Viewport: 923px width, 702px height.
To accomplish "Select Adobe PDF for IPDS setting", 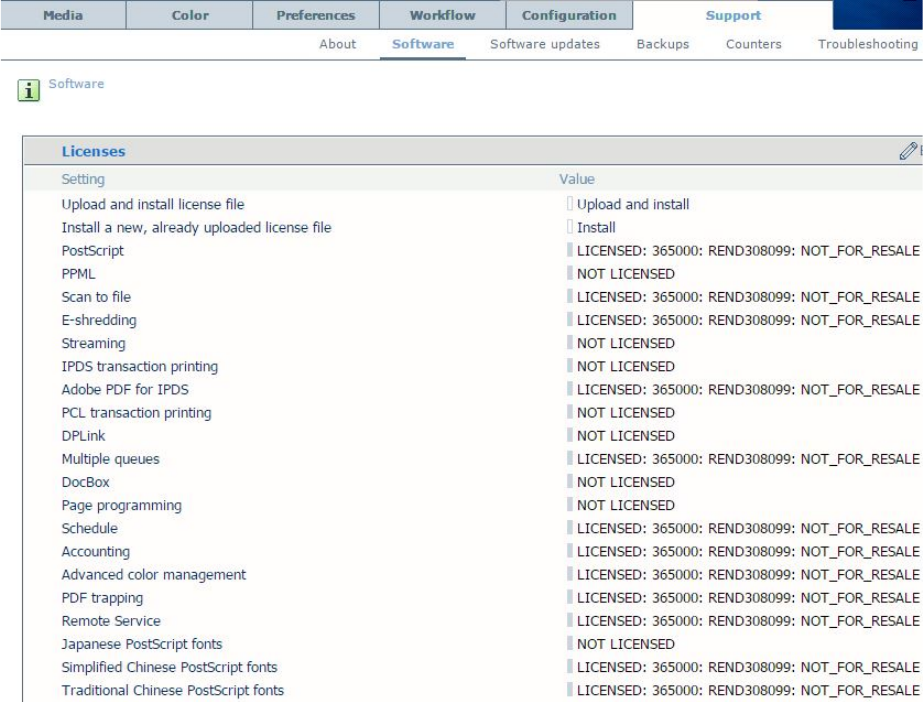I will [125, 390].
